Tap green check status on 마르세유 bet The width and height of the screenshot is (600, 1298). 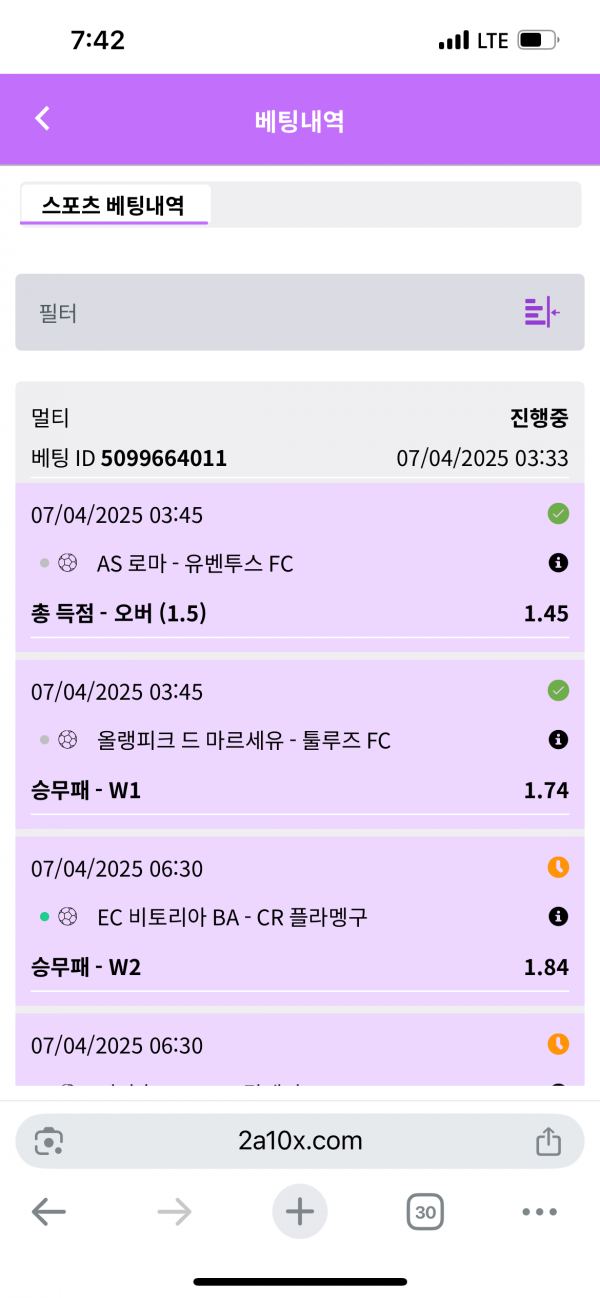click(x=559, y=690)
